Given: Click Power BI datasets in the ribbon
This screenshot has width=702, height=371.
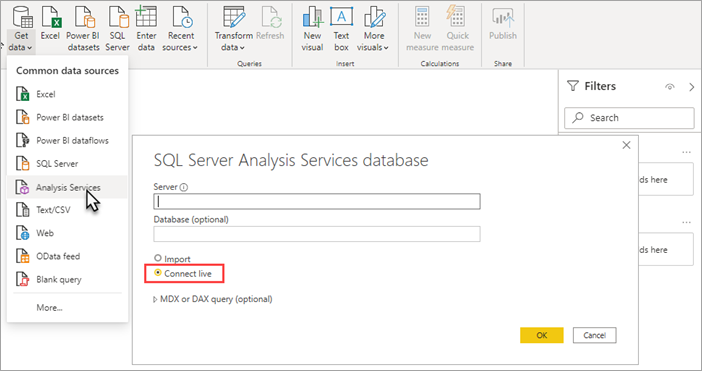Looking at the screenshot, I should pyautogui.click(x=83, y=29).
